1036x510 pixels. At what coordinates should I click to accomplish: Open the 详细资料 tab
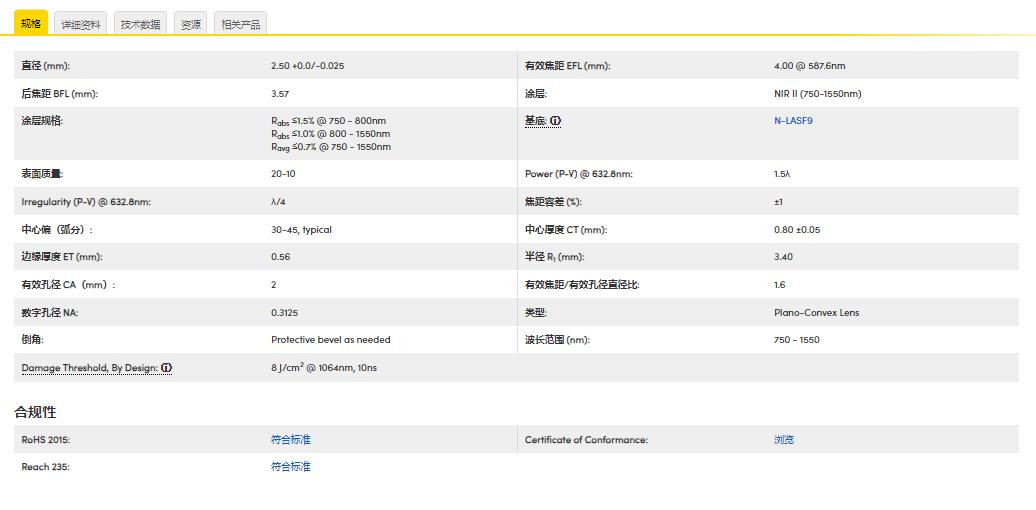(x=81, y=24)
